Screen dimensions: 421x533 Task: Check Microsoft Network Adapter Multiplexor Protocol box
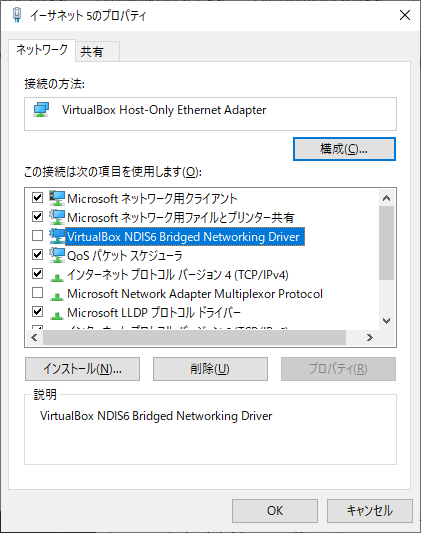pos(37,292)
